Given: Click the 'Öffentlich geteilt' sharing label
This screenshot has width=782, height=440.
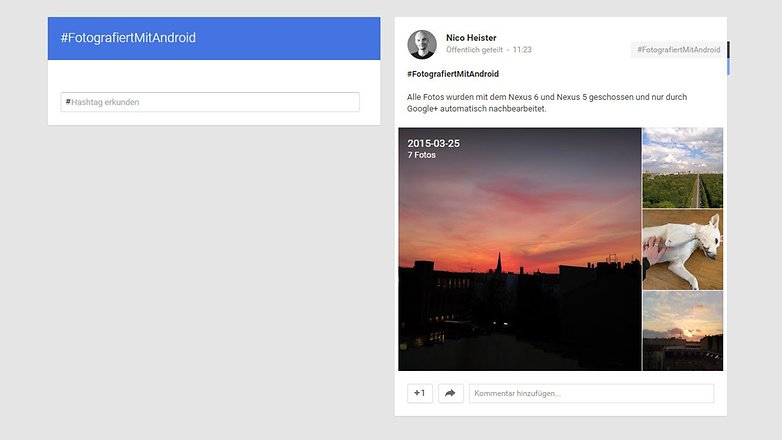Looking at the screenshot, I should (x=474, y=49).
